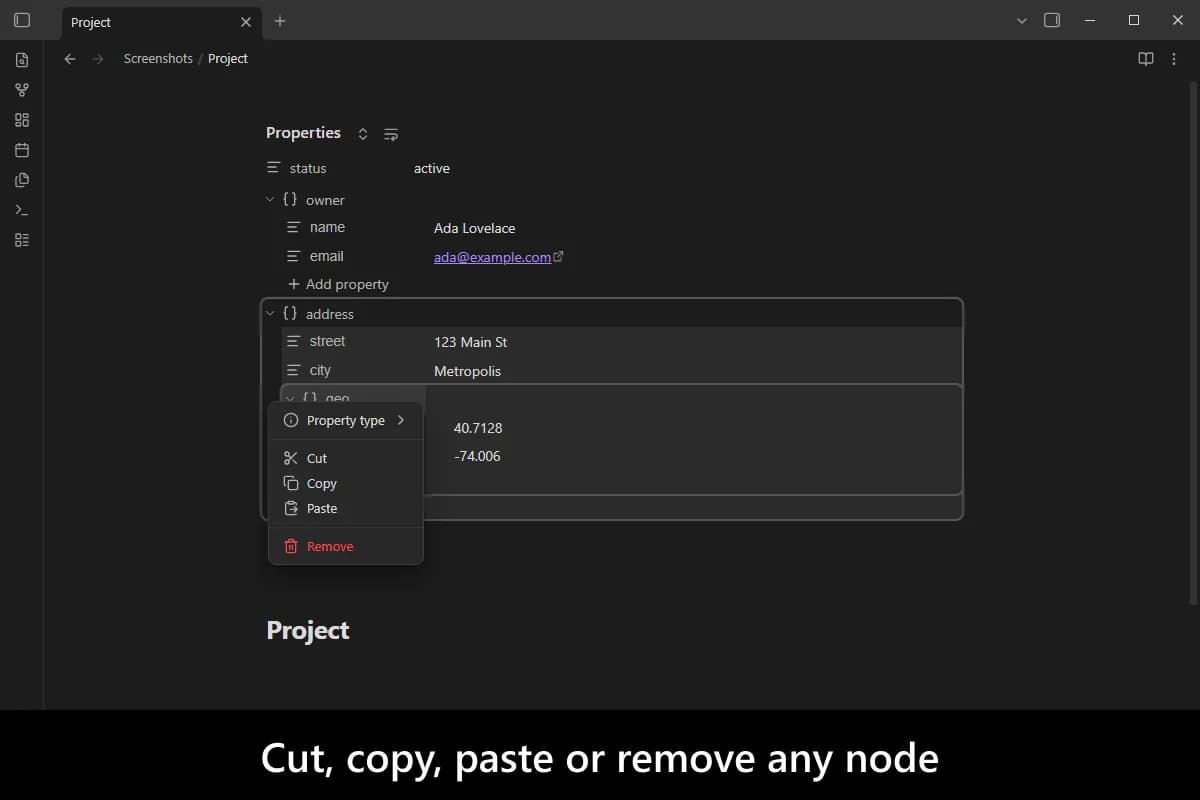Image resolution: width=1200 pixels, height=800 pixels.
Task: Click the status property key
Action: [308, 169]
